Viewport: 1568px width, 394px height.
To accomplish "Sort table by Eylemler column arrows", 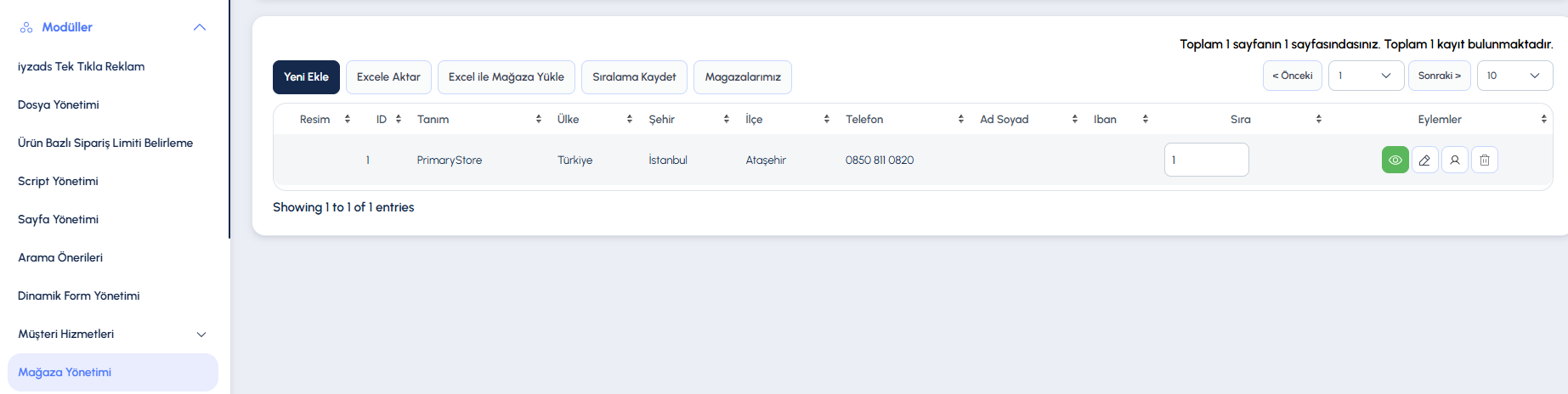I will pyautogui.click(x=1544, y=119).
